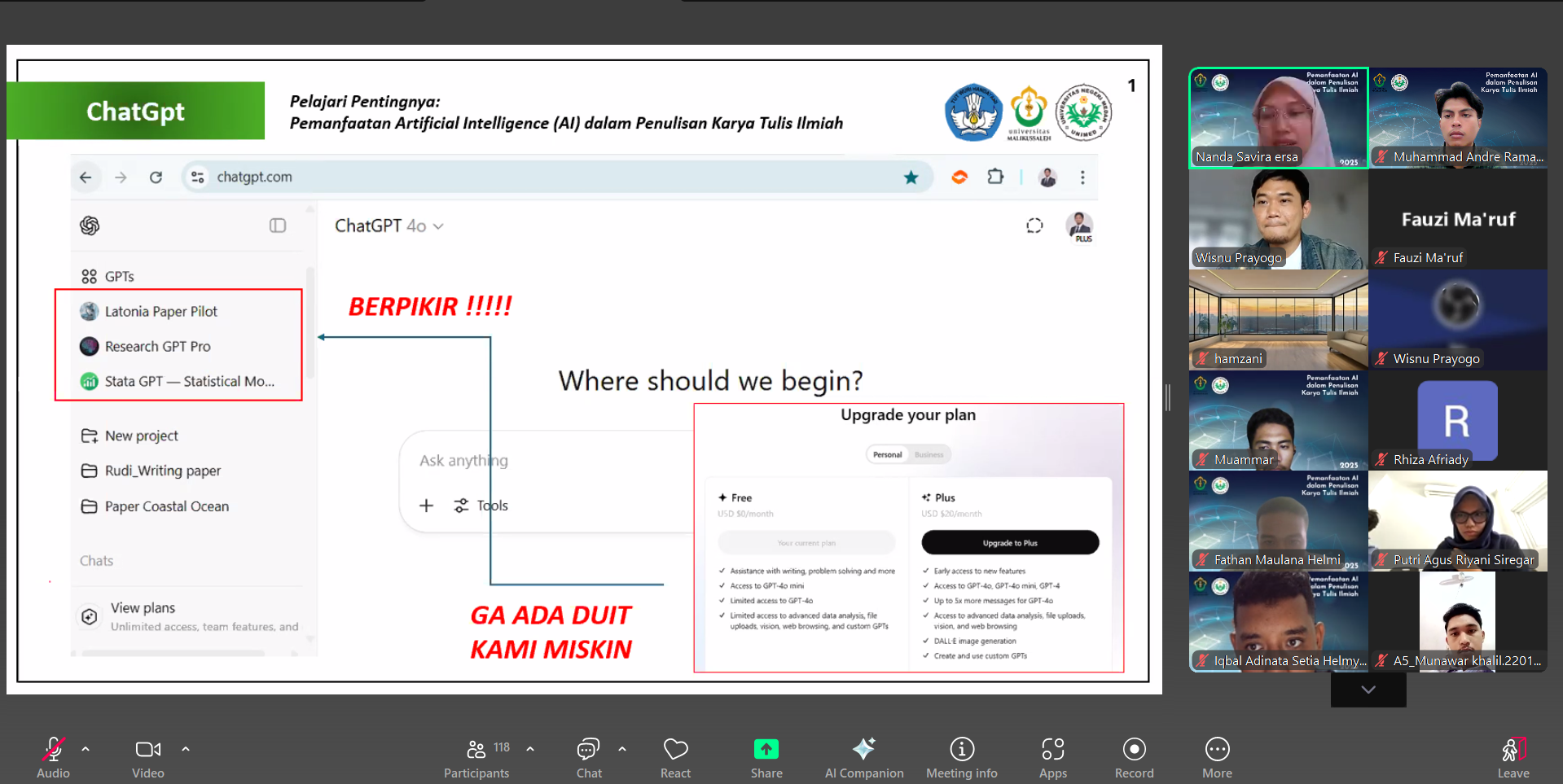Click View plans in sidebar
The width and height of the screenshot is (1563, 784).
click(189, 616)
